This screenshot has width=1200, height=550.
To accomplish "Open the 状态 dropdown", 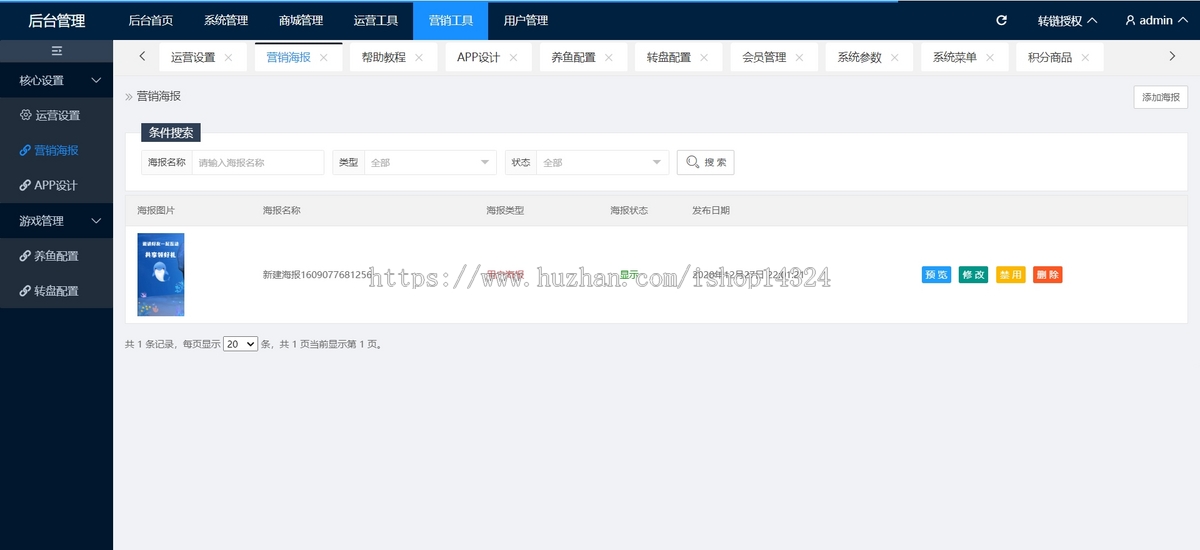I will click(x=602, y=162).
